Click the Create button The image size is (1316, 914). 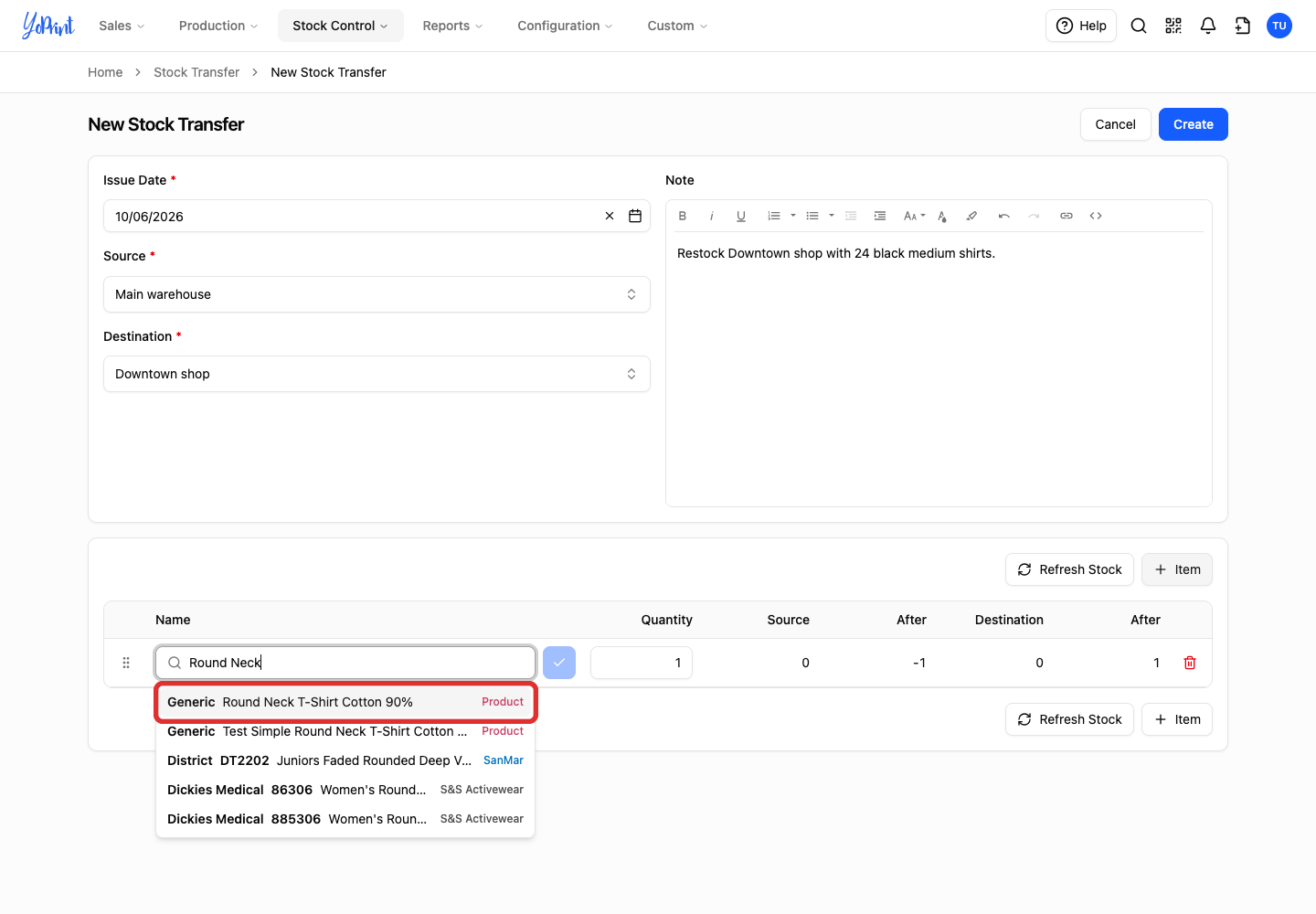coord(1194,124)
